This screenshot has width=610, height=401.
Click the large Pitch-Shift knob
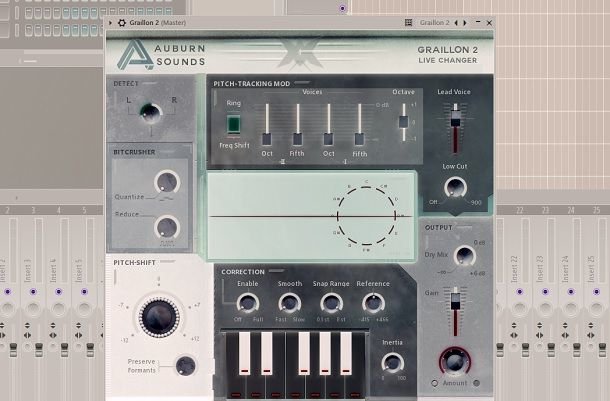pos(159,317)
